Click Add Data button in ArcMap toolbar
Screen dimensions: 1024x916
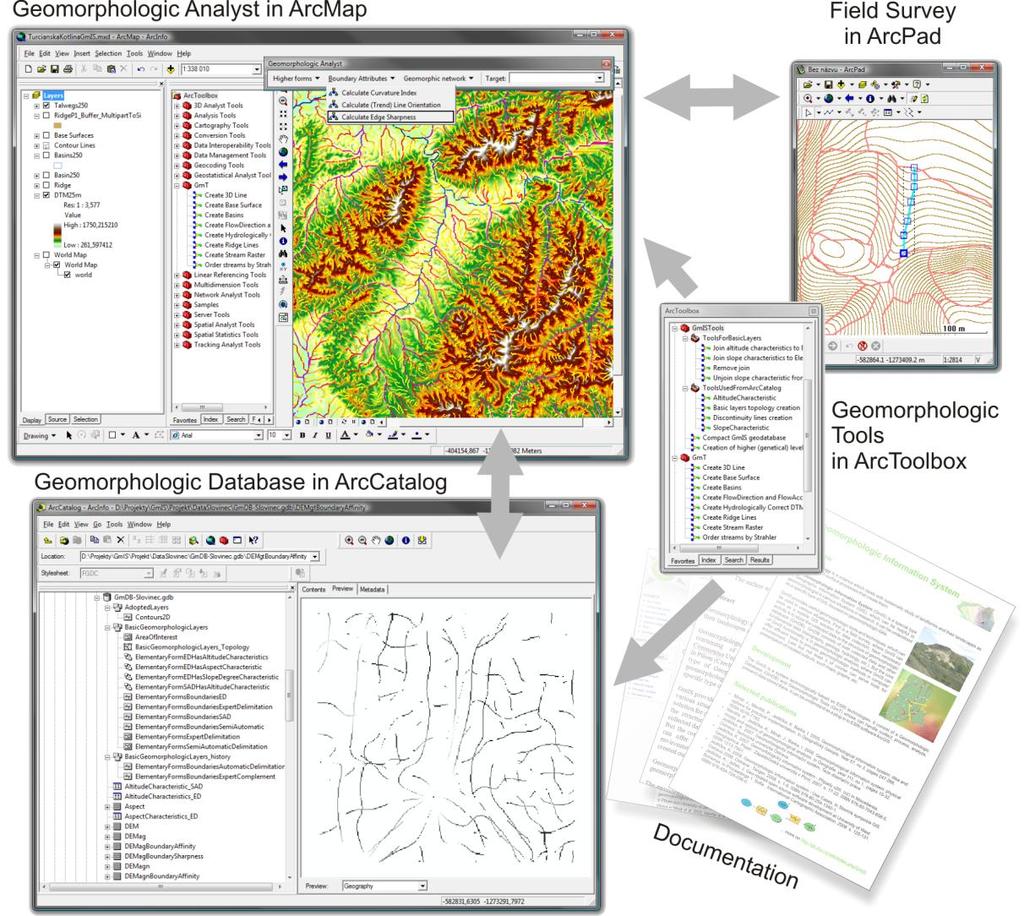[x=170, y=69]
